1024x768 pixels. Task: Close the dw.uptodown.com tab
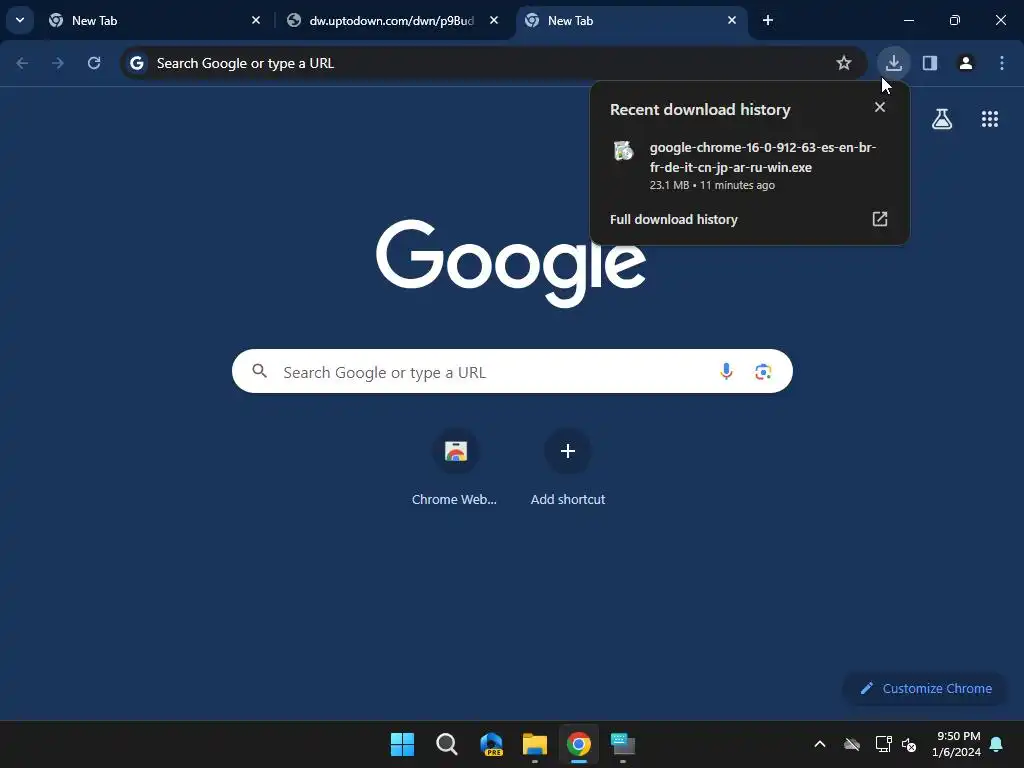coord(494,20)
